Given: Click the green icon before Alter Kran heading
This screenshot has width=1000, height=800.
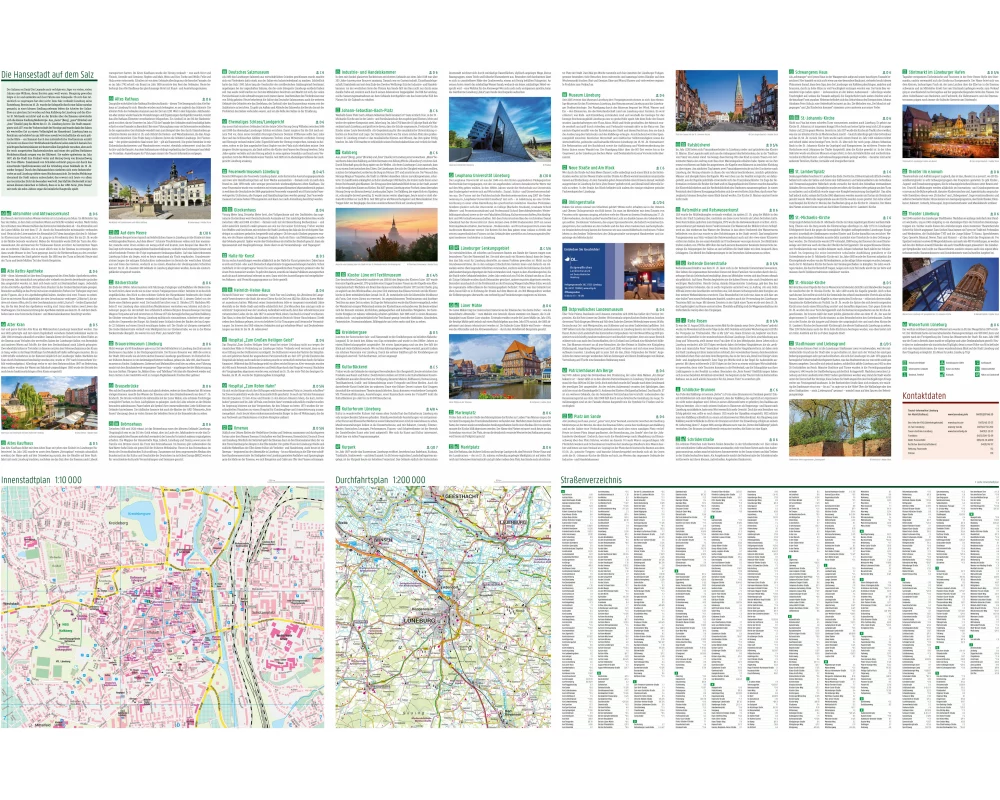Looking at the screenshot, I should coord(4,325).
